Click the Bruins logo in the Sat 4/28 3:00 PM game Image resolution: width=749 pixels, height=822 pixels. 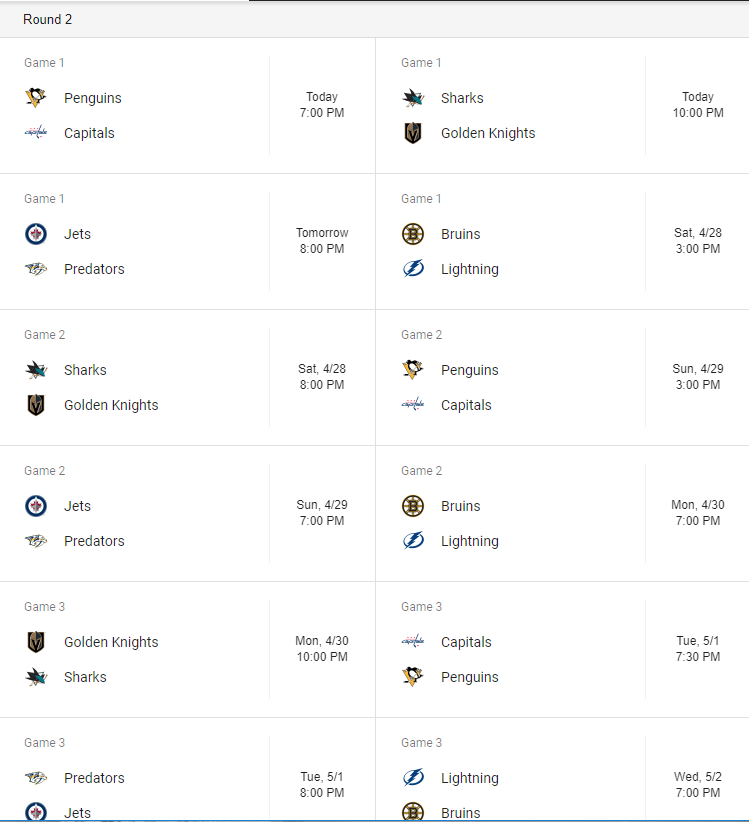[413, 234]
